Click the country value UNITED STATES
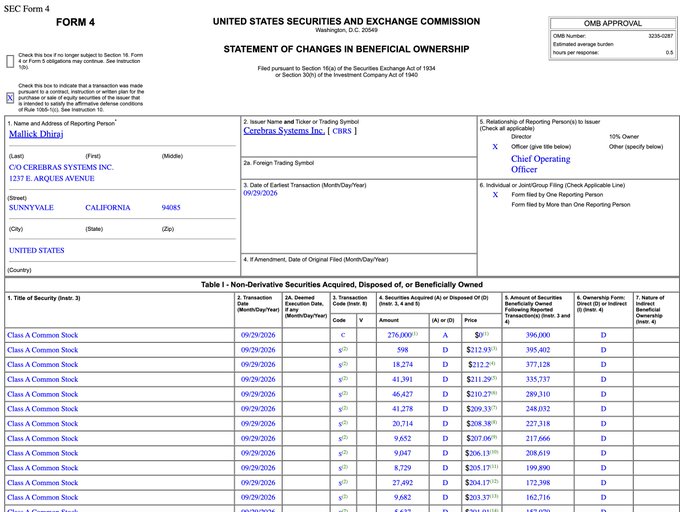 pyautogui.click(x=36, y=251)
